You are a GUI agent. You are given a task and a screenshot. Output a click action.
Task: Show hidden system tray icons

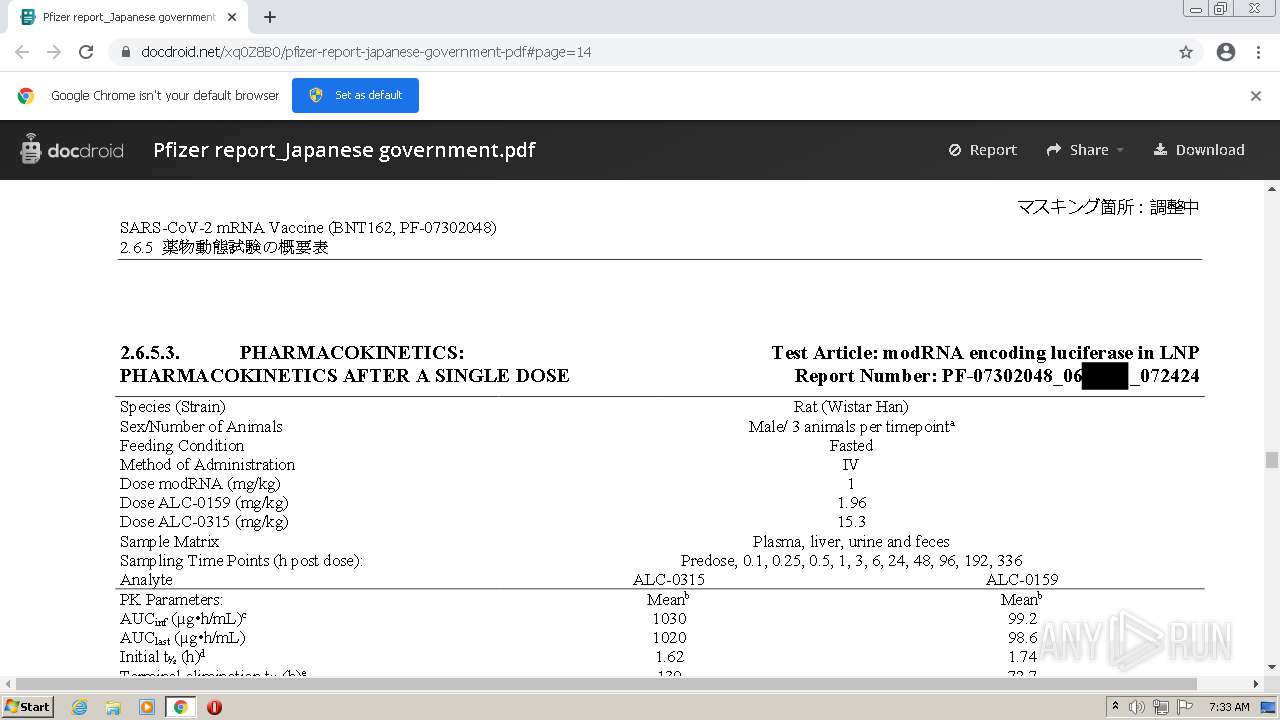(1115, 707)
